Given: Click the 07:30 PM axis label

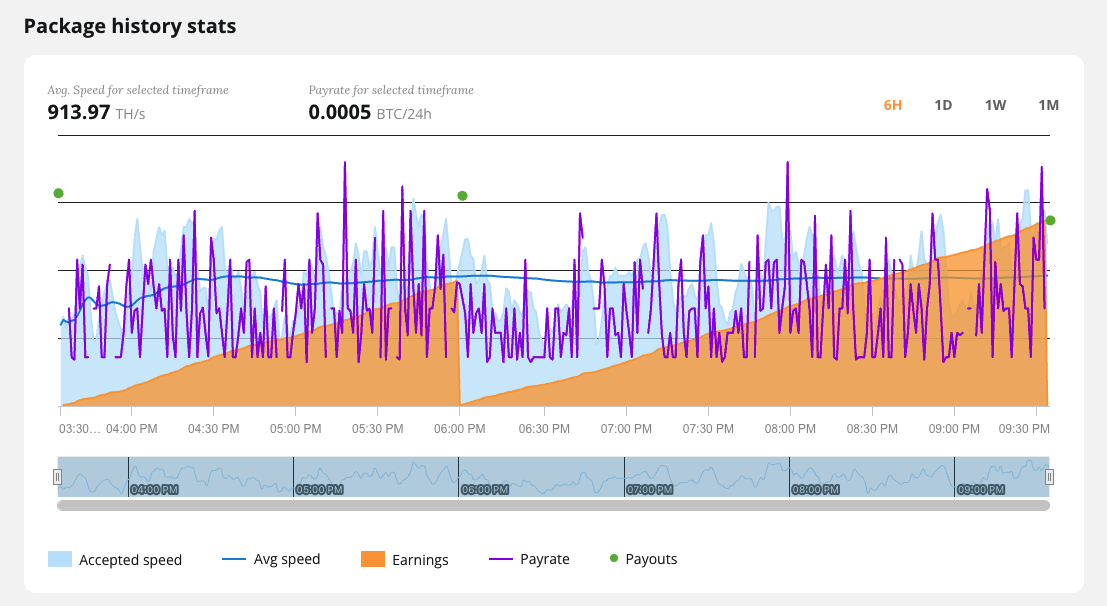Looking at the screenshot, I should pos(708,429).
